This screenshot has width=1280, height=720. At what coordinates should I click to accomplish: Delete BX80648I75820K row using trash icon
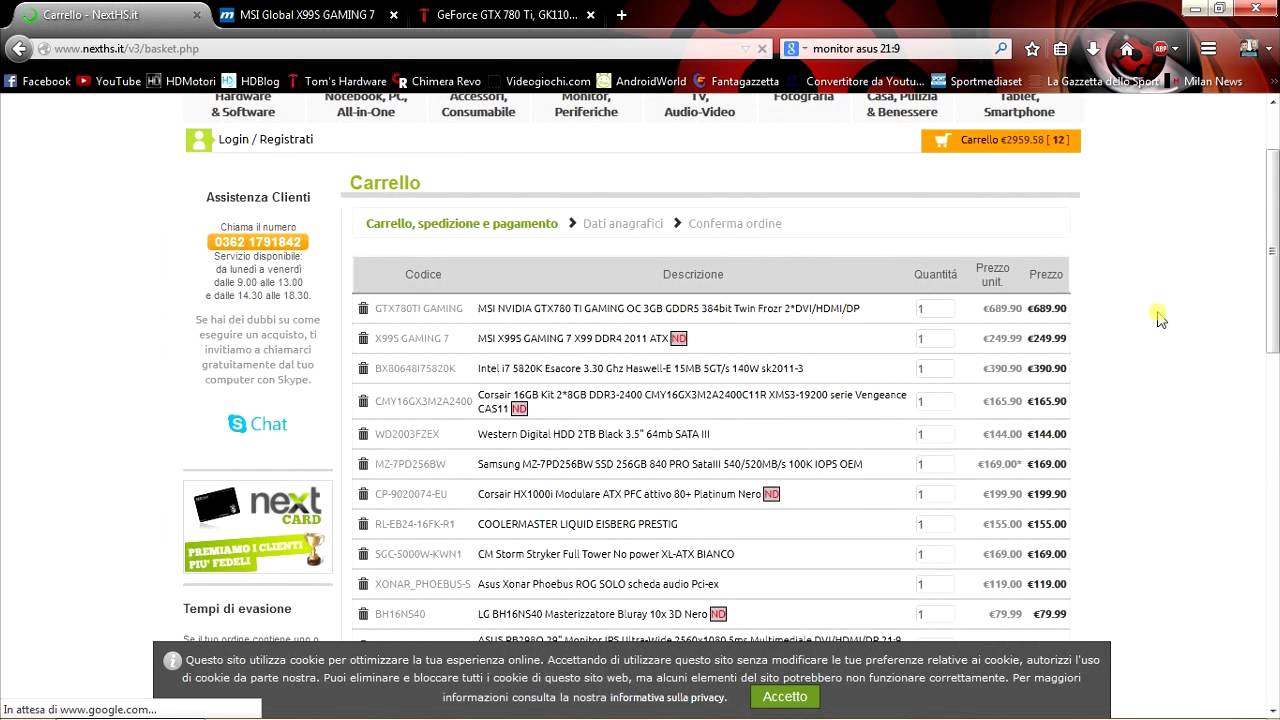click(363, 368)
